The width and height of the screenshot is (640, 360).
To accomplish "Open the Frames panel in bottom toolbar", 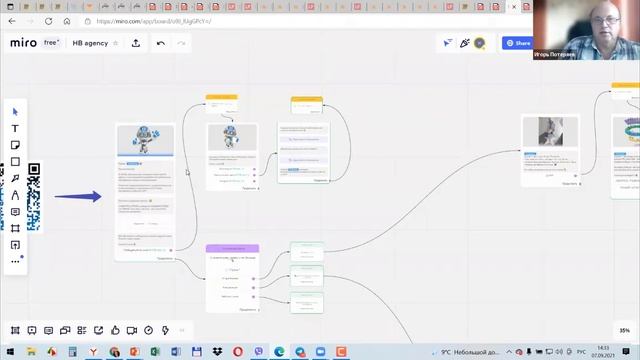I will tap(15, 331).
